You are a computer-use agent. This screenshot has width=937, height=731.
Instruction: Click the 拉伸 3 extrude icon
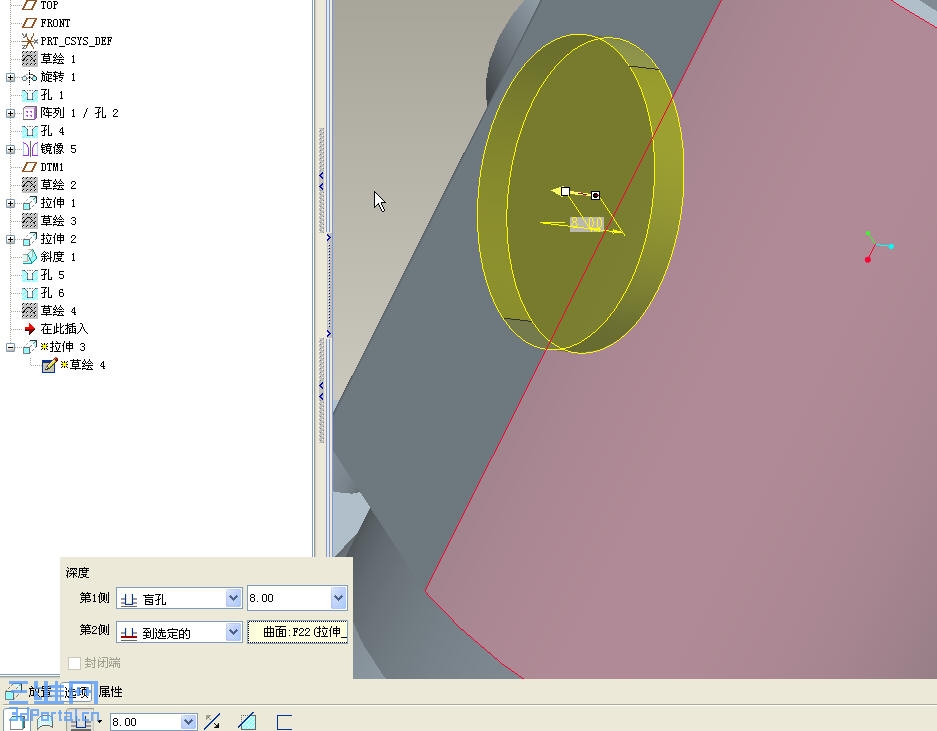coord(29,347)
